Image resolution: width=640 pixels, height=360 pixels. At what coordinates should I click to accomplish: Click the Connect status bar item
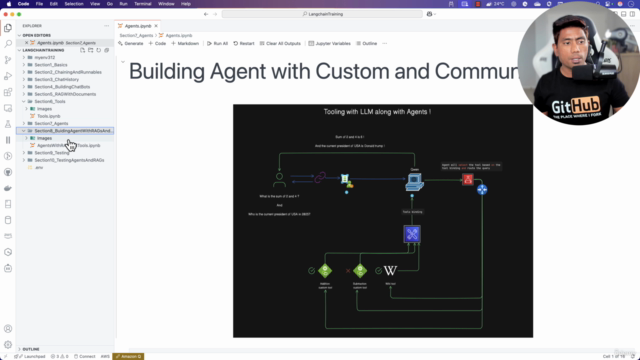84,356
